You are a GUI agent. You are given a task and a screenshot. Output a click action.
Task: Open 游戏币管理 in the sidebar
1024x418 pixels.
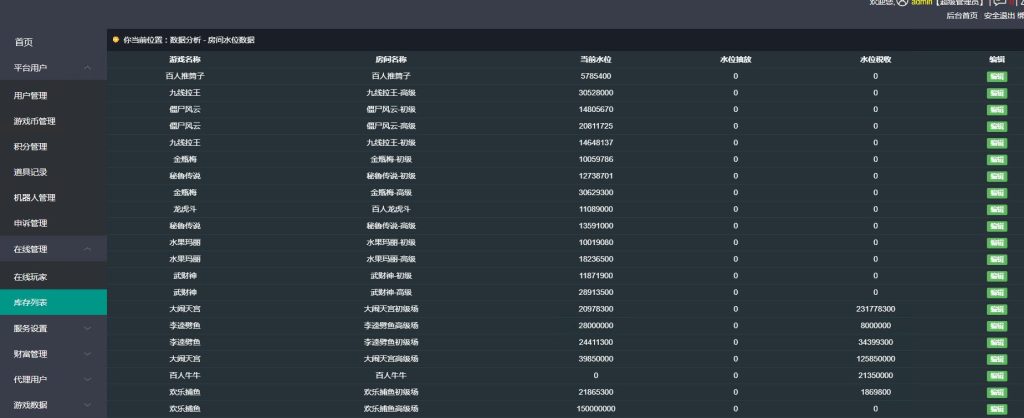(x=35, y=121)
